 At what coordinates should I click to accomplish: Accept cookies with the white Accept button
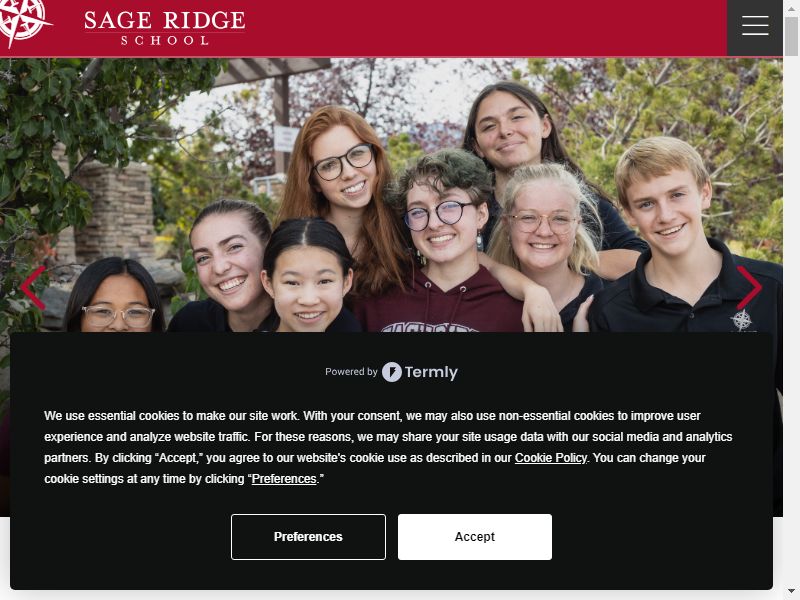[474, 537]
